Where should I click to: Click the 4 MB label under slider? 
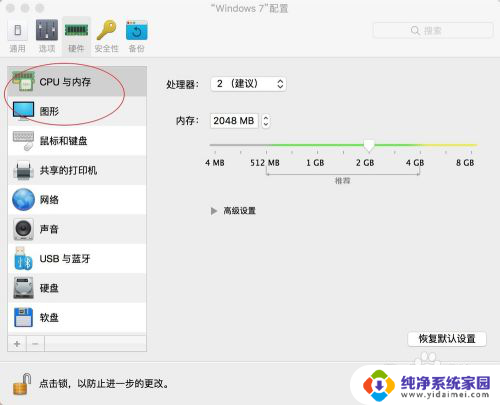click(215, 163)
